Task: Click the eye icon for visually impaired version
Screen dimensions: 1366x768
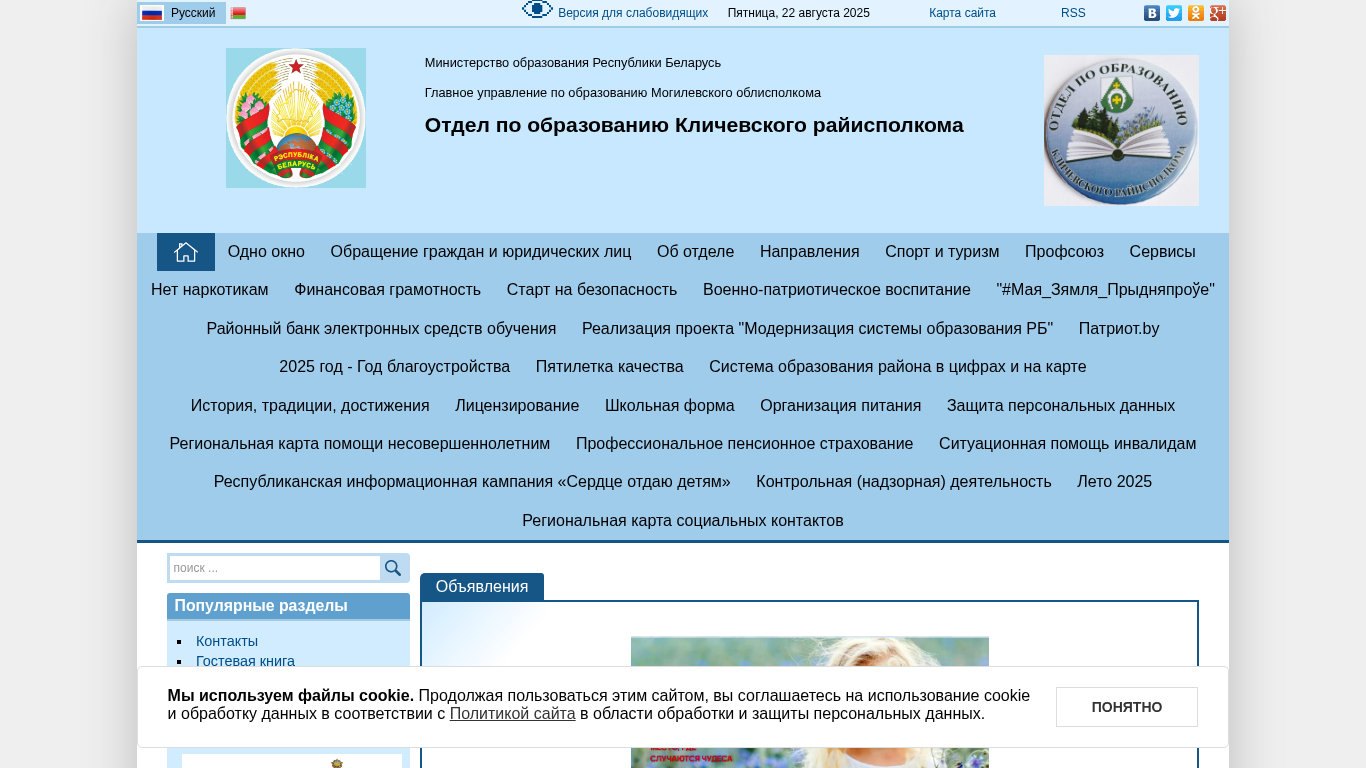Action: [x=537, y=10]
